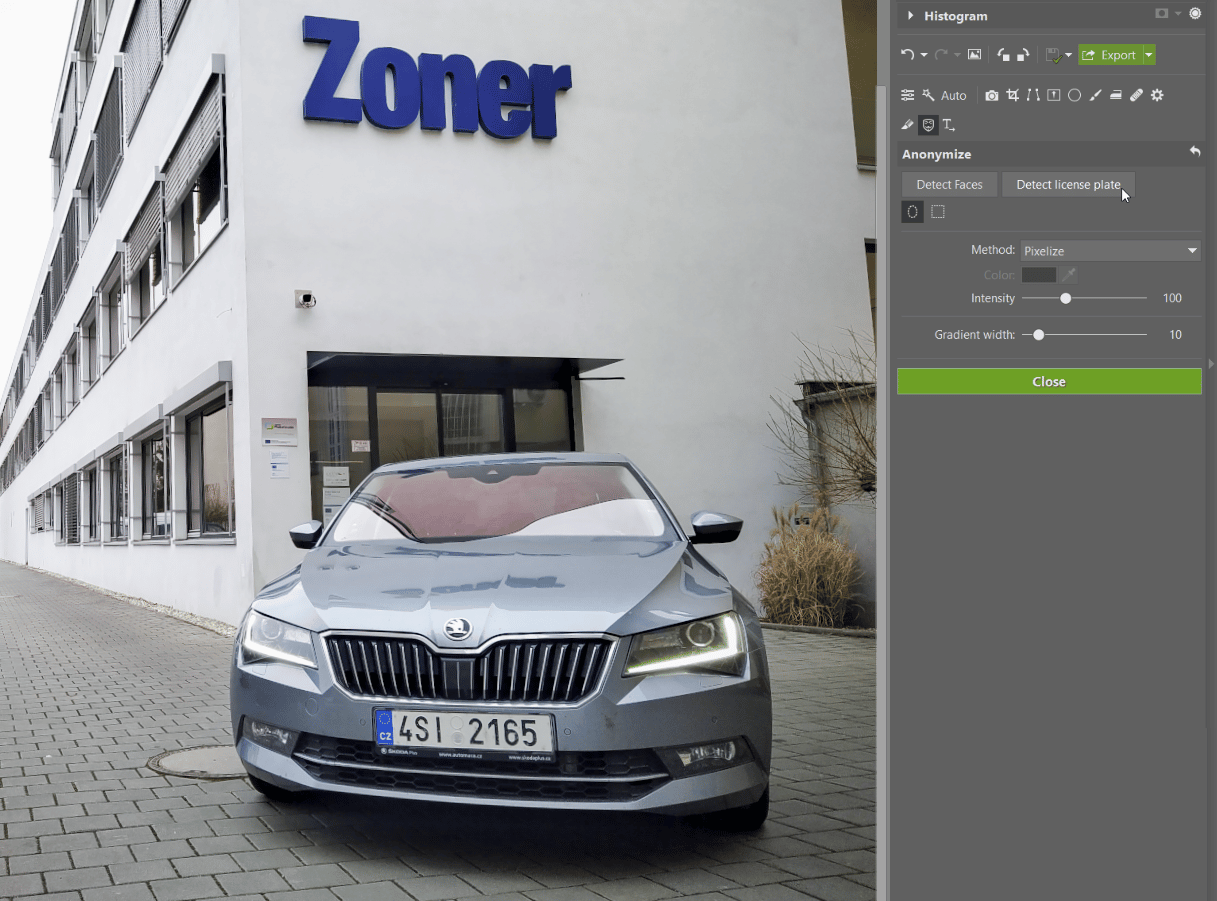
Task: Click the round settings icon at the Histogram right edge
Action: tap(1195, 14)
